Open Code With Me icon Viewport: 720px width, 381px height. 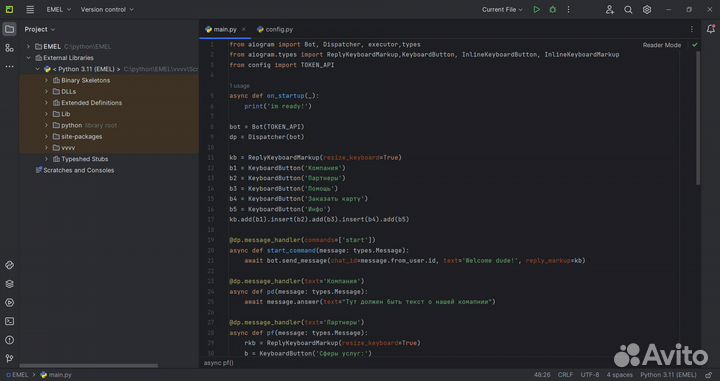point(609,10)
